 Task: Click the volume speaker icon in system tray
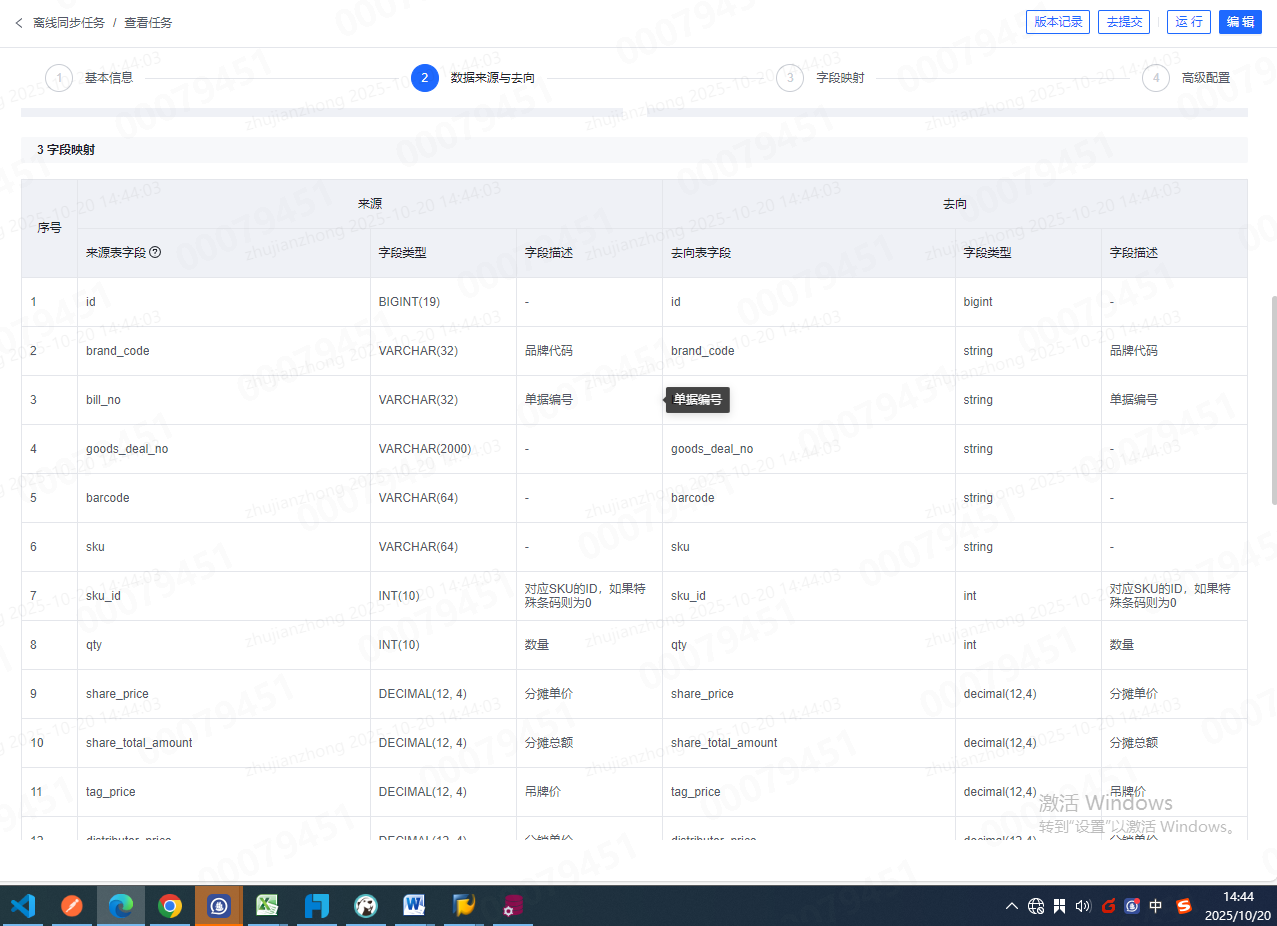[x=1082, y=906]
